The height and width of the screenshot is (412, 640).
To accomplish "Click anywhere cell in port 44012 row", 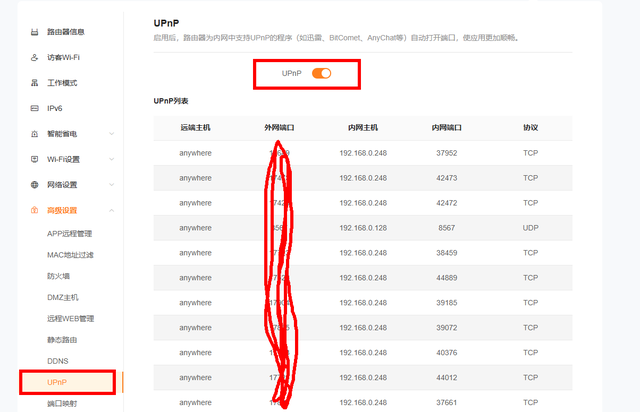I will point(195,377).
